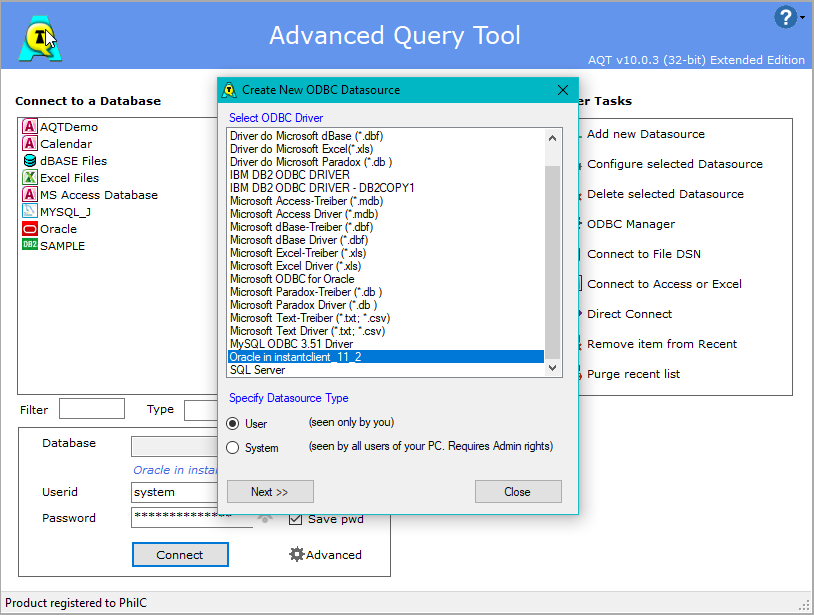Image resolution: width=814 pixels, height=615 pixels.
Task: Select Microsoft dBase-Treiber (*.dbf)
Action: pos(386,227)
